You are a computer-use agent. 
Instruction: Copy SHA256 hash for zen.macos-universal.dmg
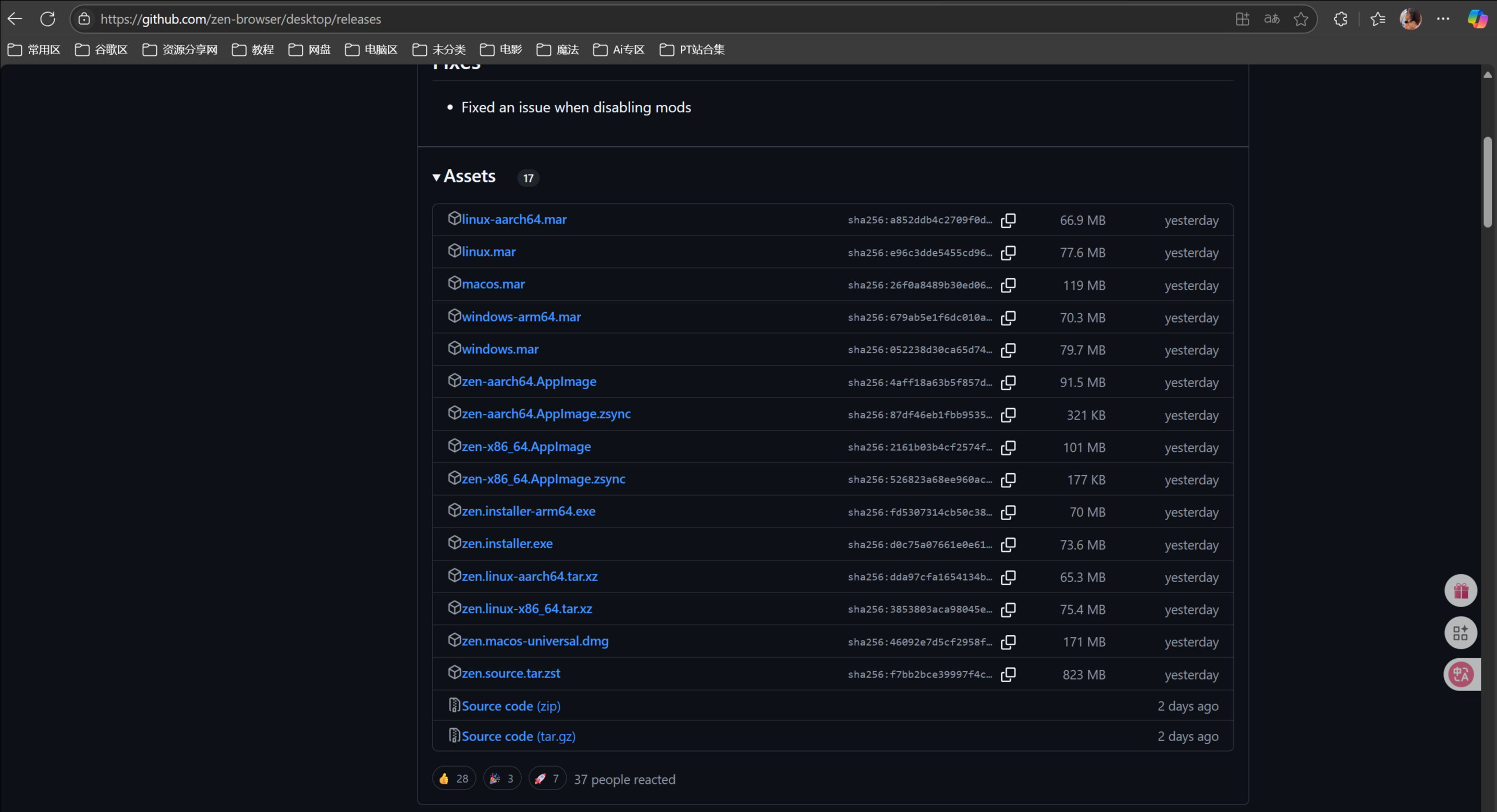pyautogui.click(x=1008, y=642)
